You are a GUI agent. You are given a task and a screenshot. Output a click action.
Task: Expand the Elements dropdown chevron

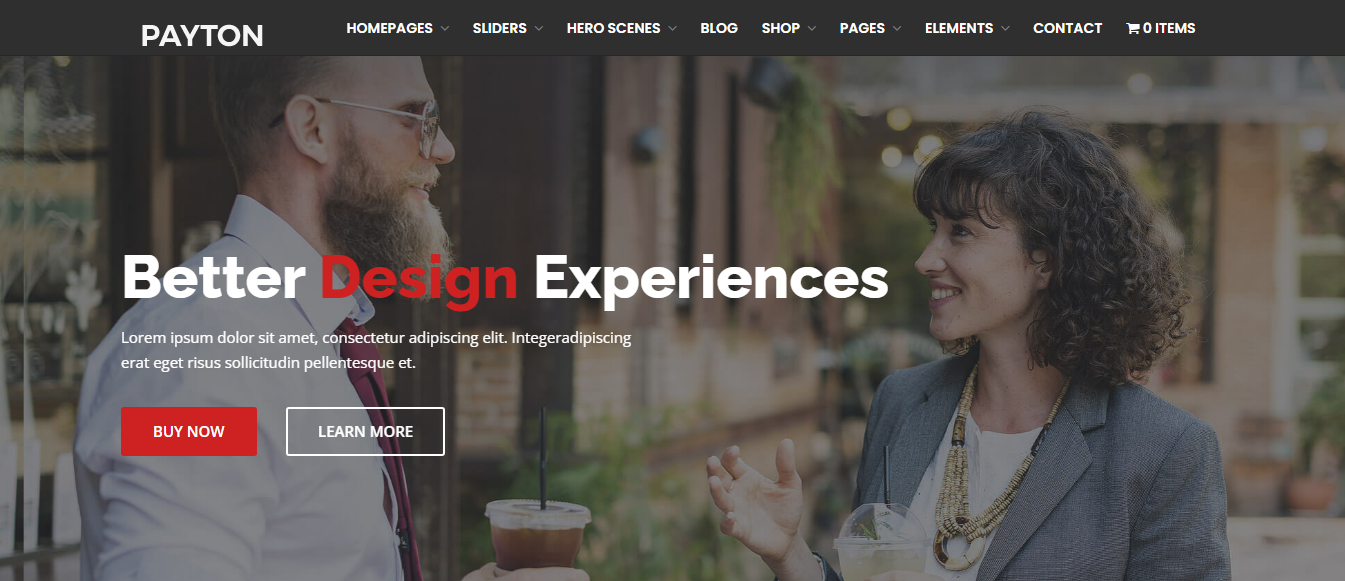[1005, 29]
